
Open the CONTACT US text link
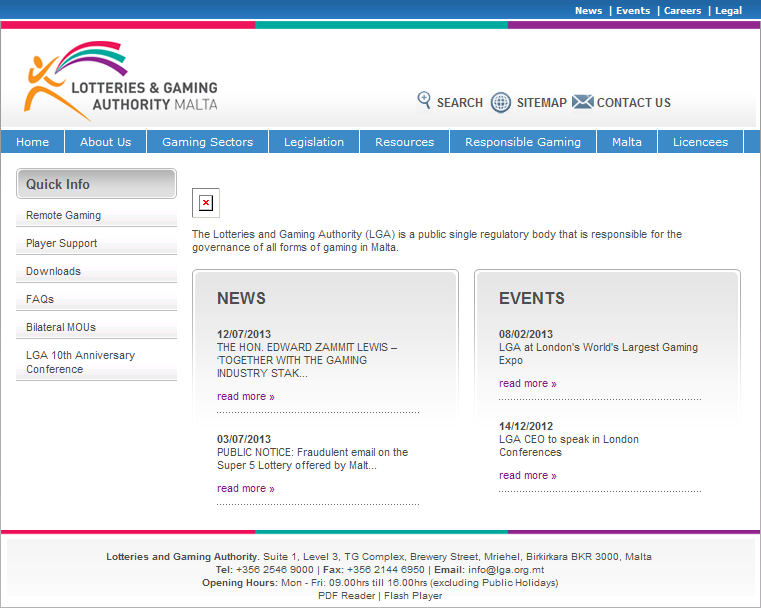634,103
